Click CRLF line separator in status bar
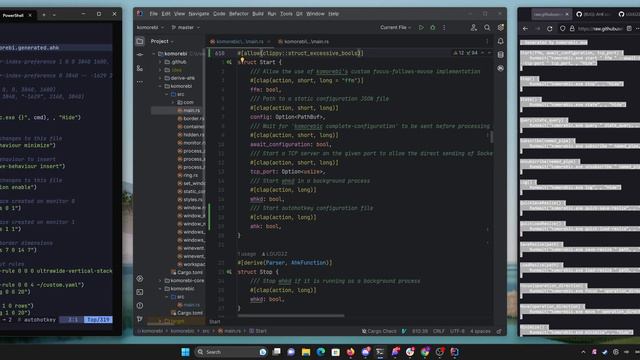Viewport: 640px width, 360px height. click(439, 331)
